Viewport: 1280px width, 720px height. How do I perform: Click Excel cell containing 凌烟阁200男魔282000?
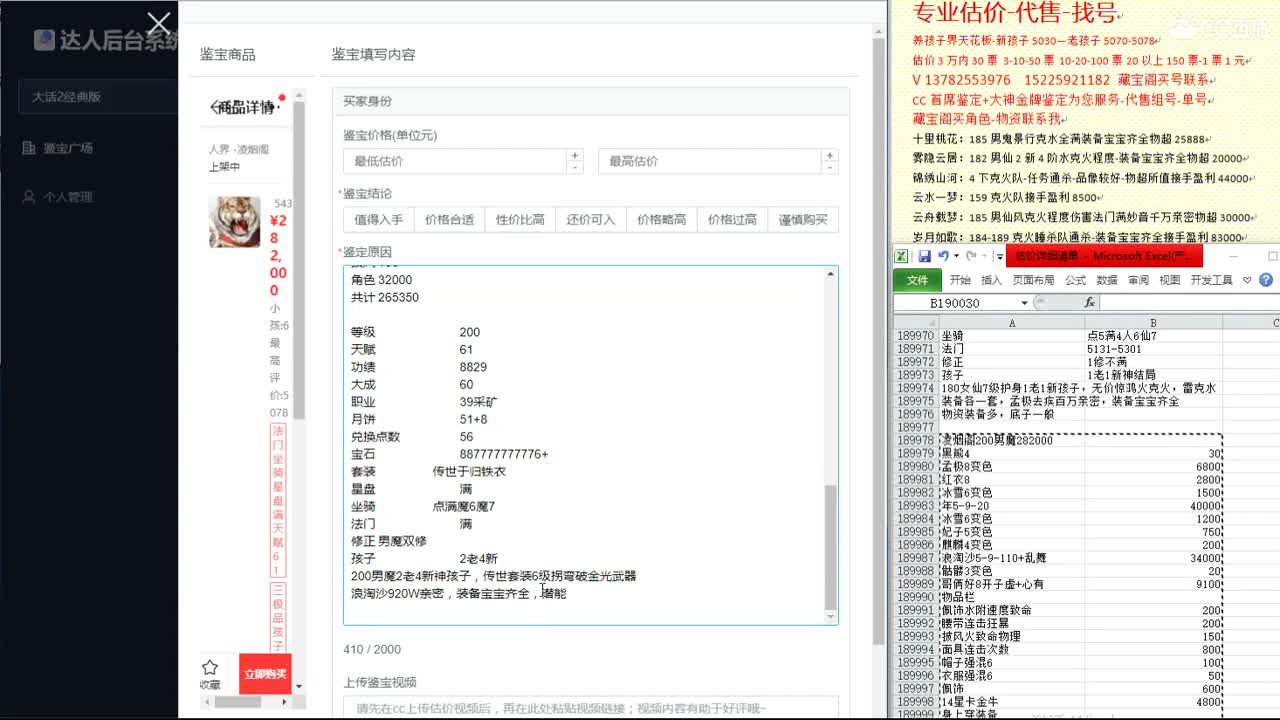(x=1012, y=440)
